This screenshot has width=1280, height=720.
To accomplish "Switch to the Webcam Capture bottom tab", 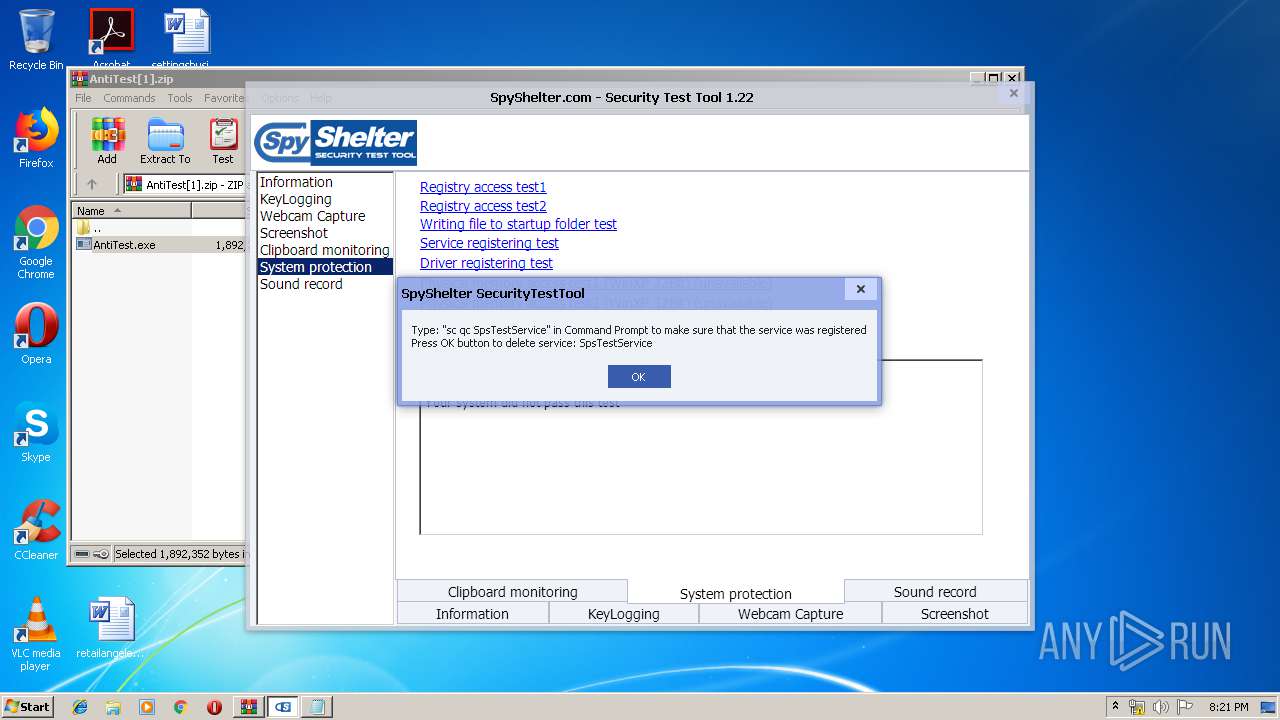I will (790, 613).
